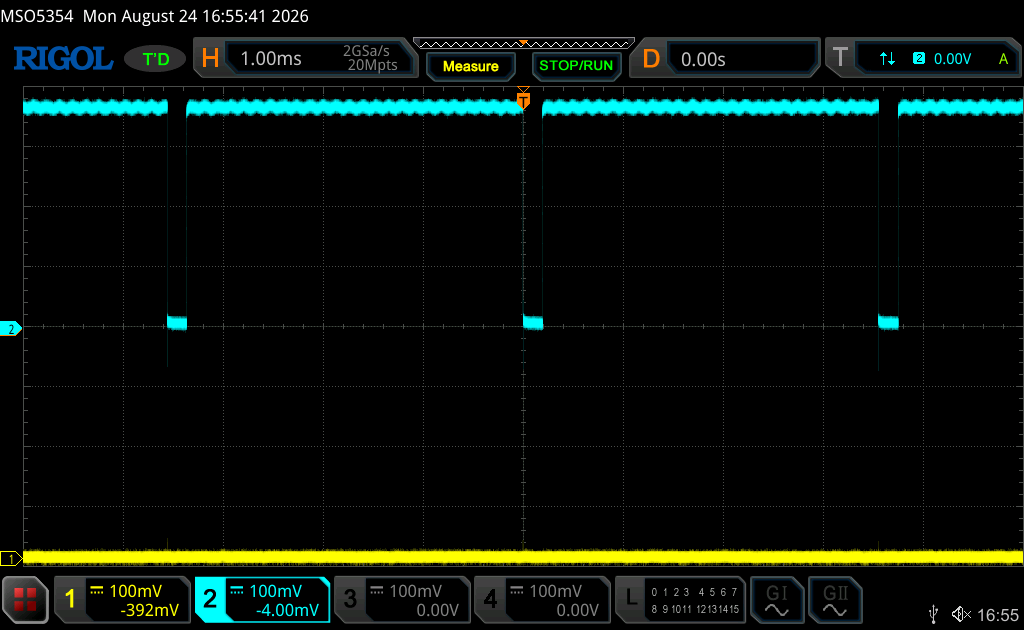
Task: Toggle channel 1 yellow label
Action: click(71, 599)
